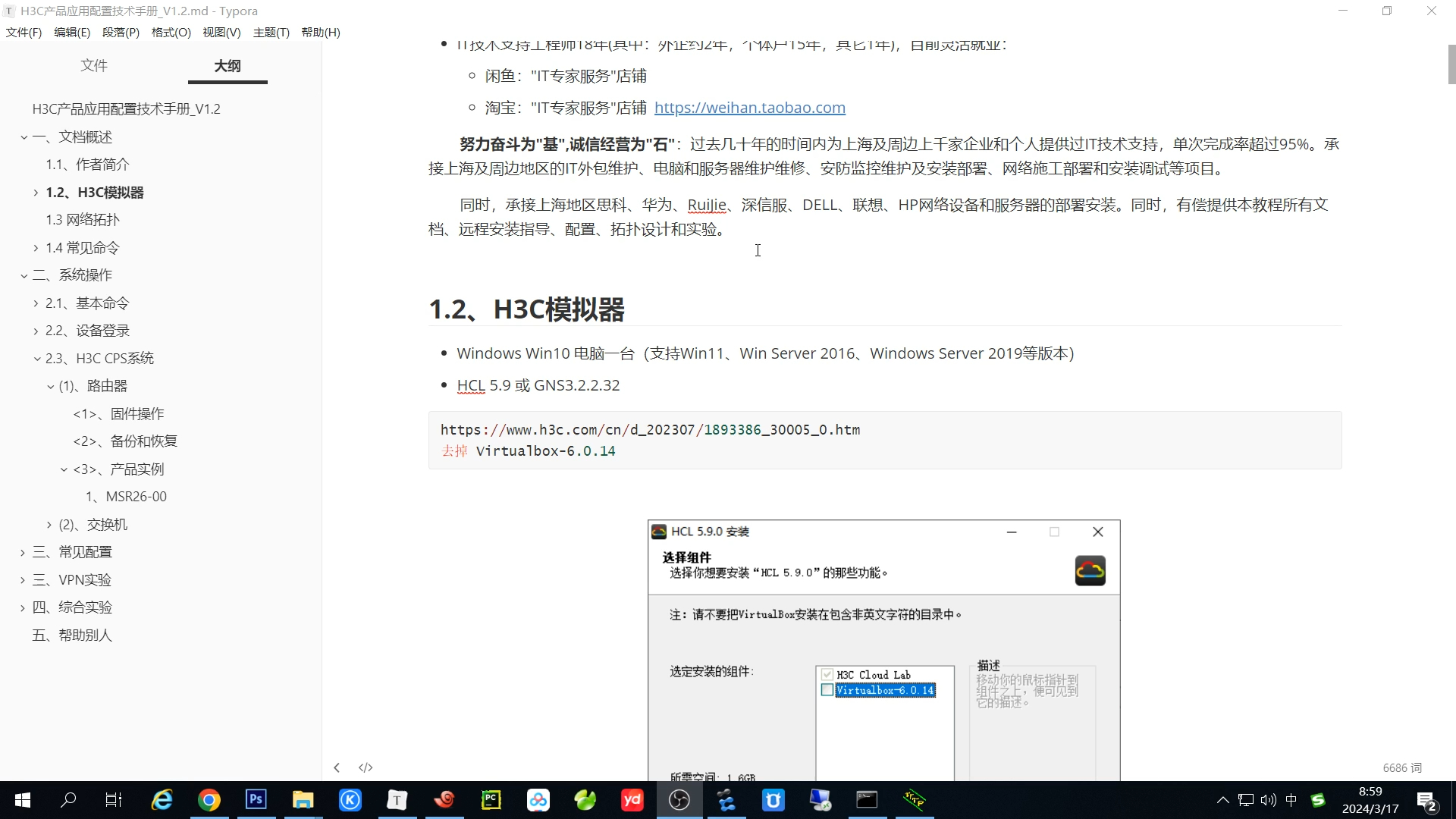
Task: Open the 主题(T) menu
Action: tap(271, 32)
